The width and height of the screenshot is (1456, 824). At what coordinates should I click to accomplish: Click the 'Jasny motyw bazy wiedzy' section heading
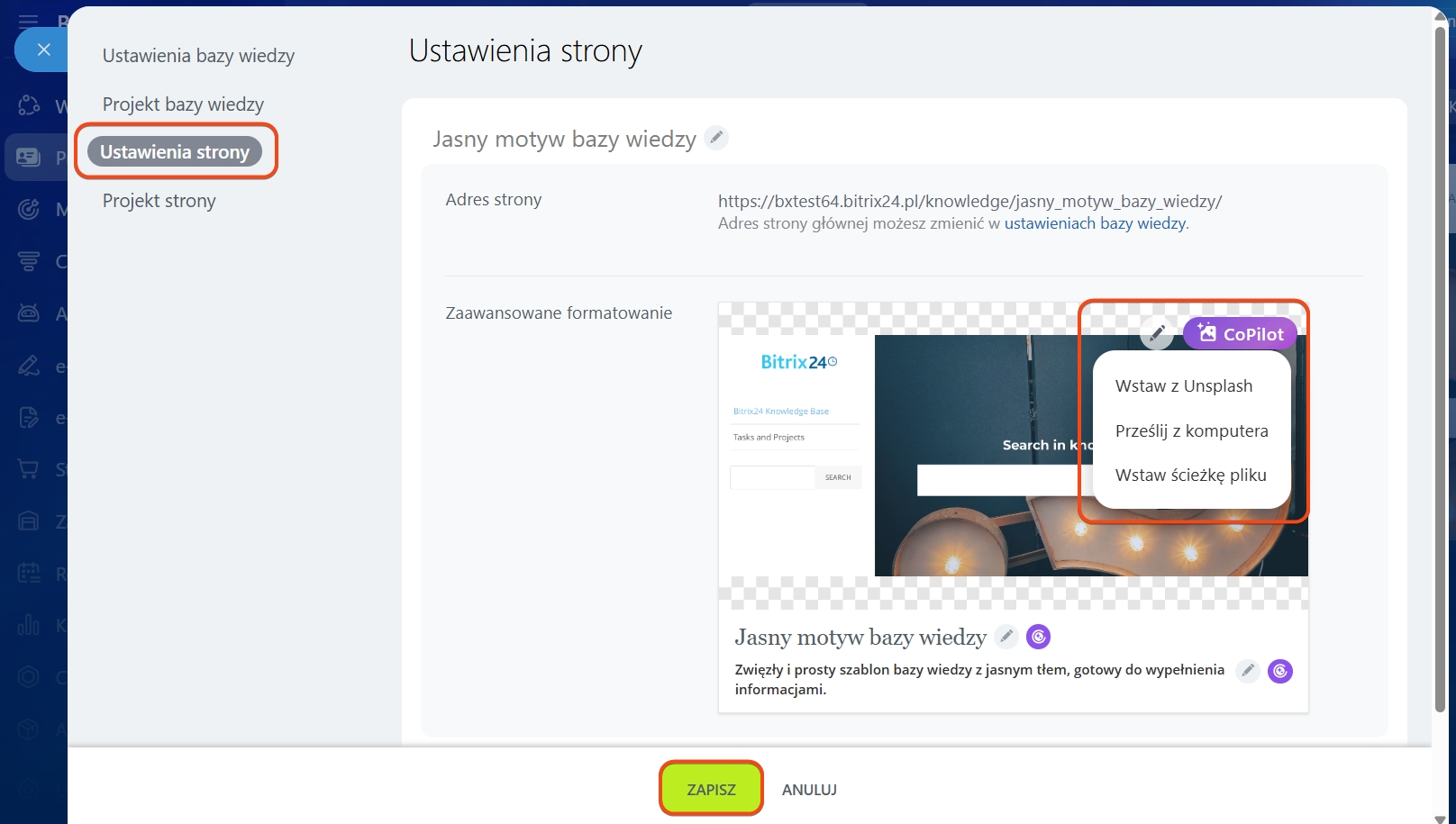[564, 140]
